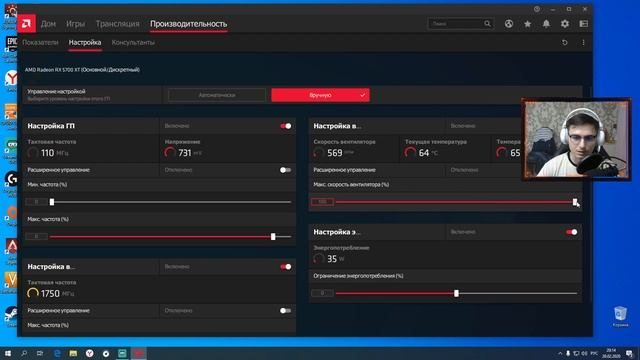640x360 pixels.
Task: Show notifications bell in Radeon Software
Action: (546, 24)
